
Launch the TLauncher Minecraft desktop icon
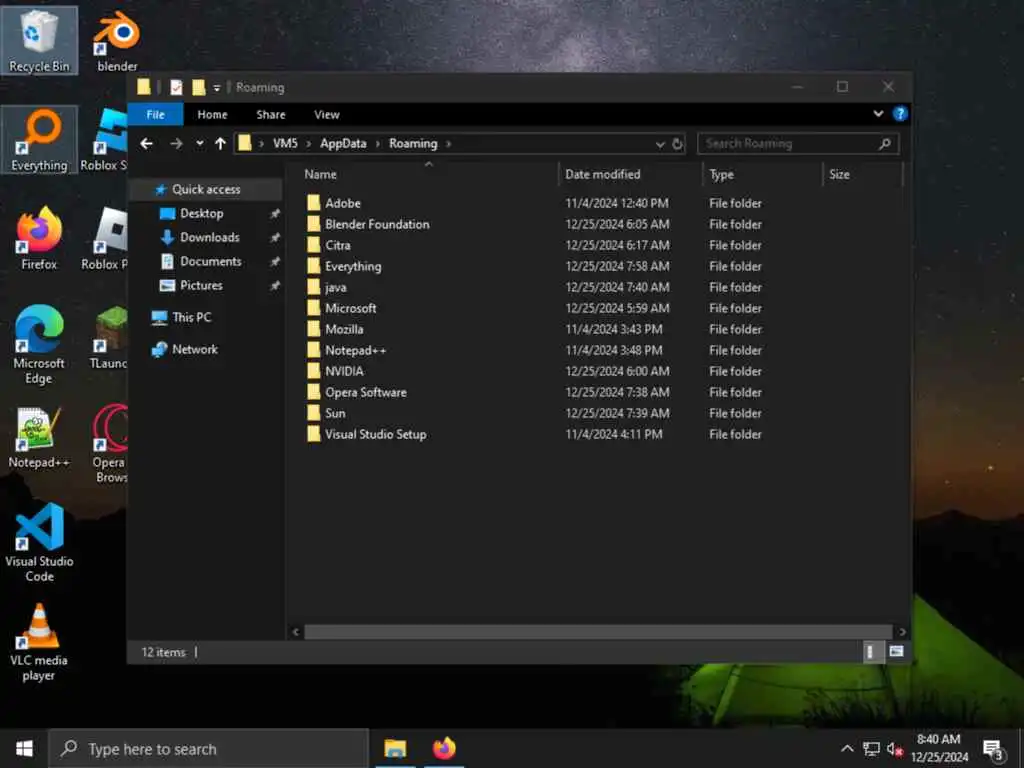point(110,338)
